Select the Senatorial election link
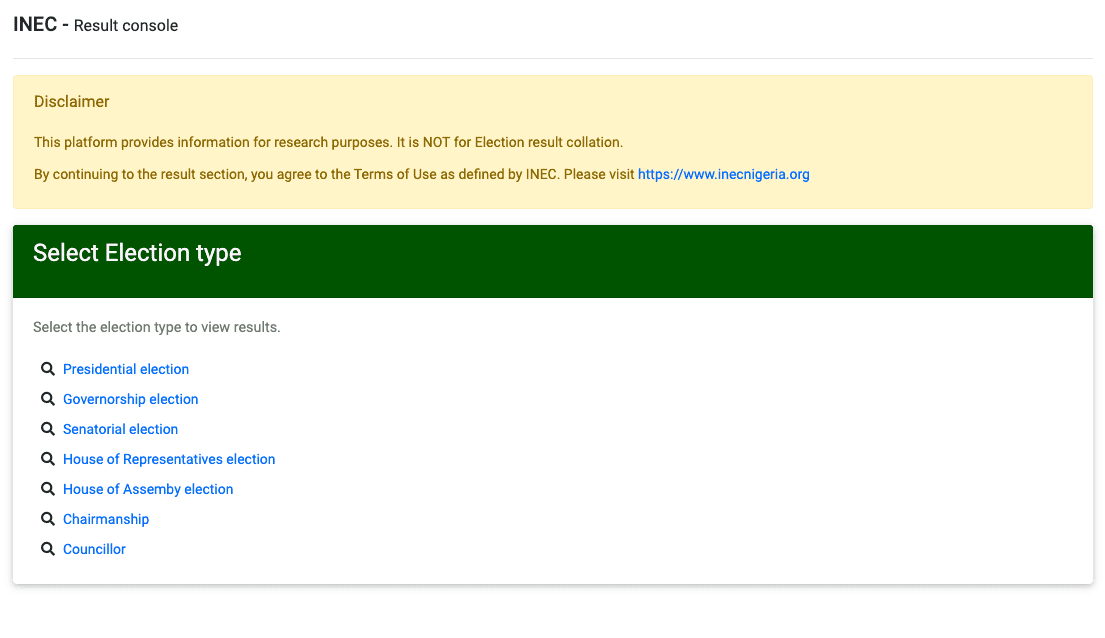Screen dimensions: 1105x638 tap(121, 429)
